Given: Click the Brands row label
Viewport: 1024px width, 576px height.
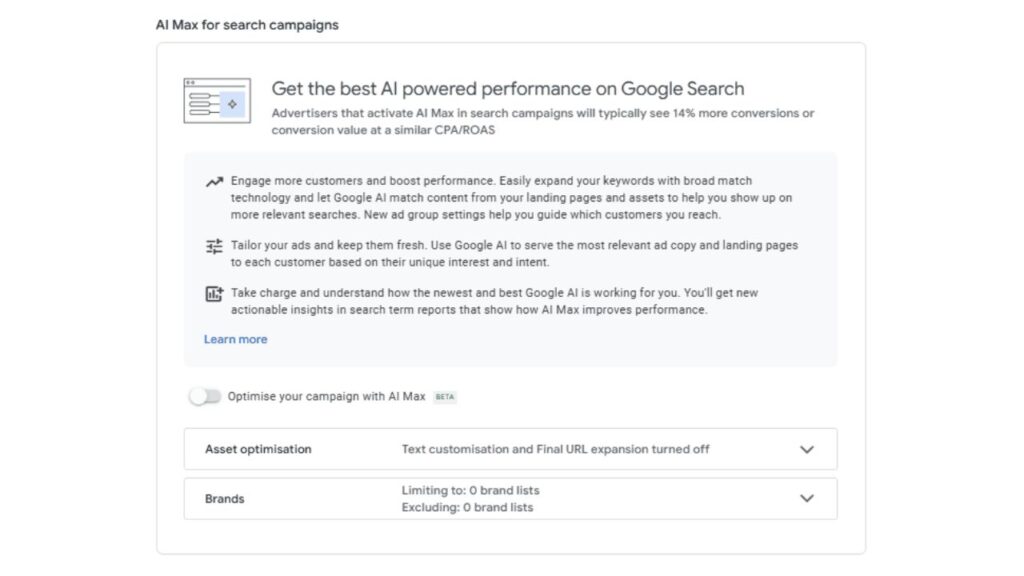Looking at the screenshot, I should click(225, 498).
